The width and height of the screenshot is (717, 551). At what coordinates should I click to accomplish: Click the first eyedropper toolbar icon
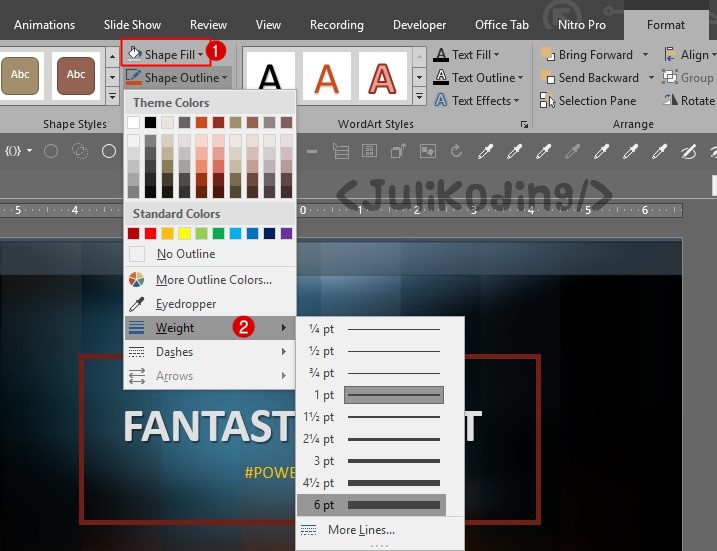point(485,151)
